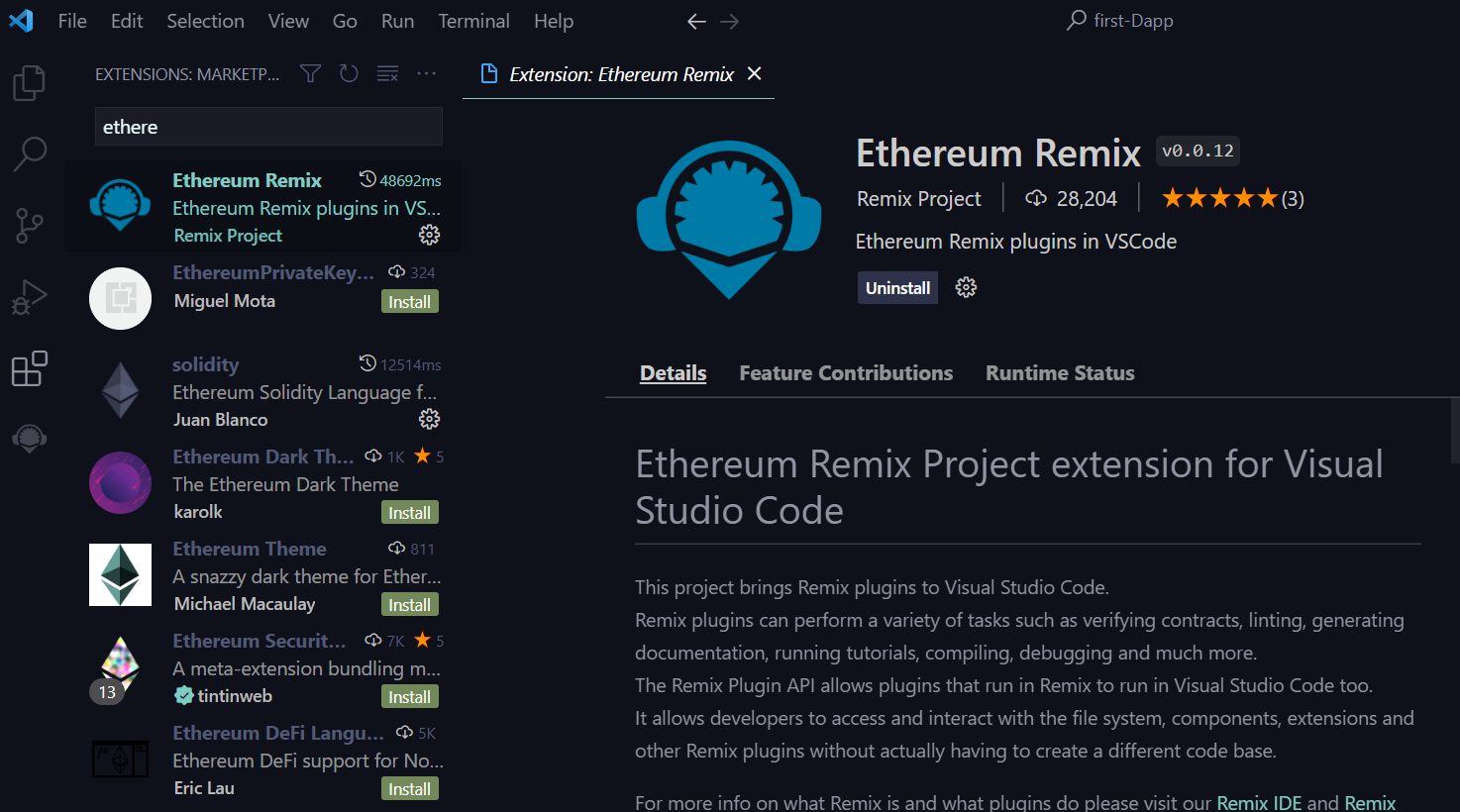Screen dimensions: 1460x812
Task: Click the first-Dapp command center search
Action: tap(1120, 21)
